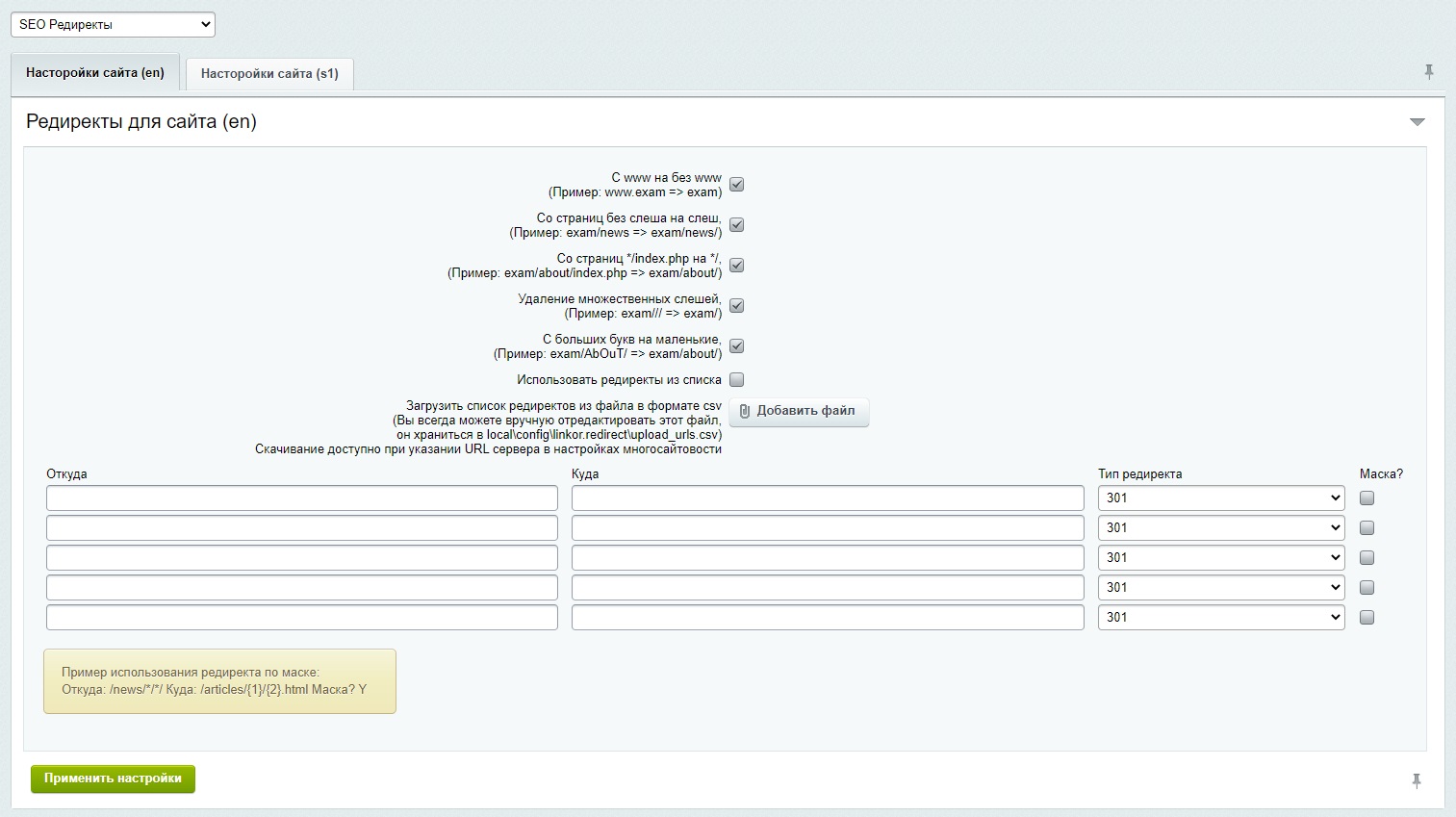Screen dimensions: 1456x817
Task: Check the second row Маска? checkbox
Action: (1367, 527)
